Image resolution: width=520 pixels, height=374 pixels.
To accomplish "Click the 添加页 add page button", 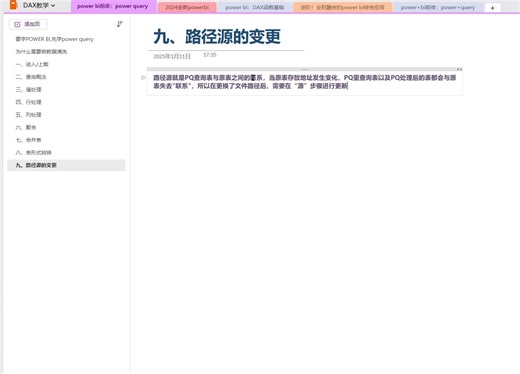I will click(28, 24).
